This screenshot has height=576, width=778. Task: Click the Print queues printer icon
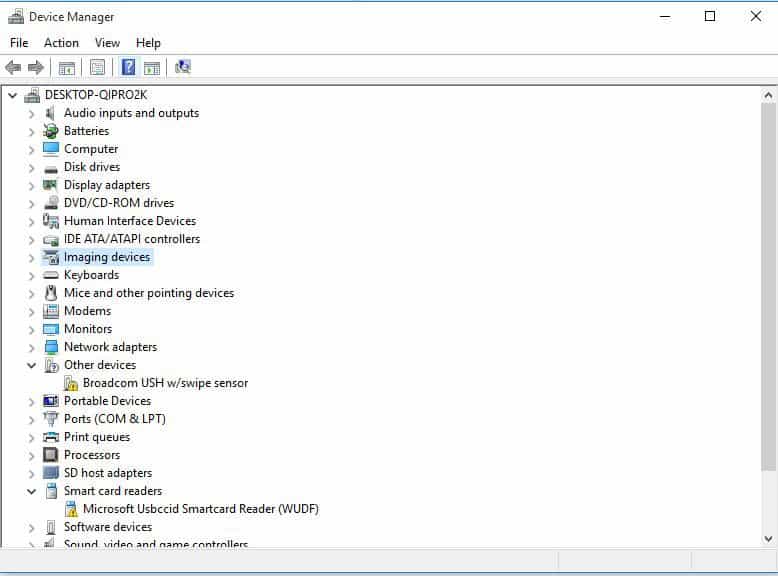(51, 437)
